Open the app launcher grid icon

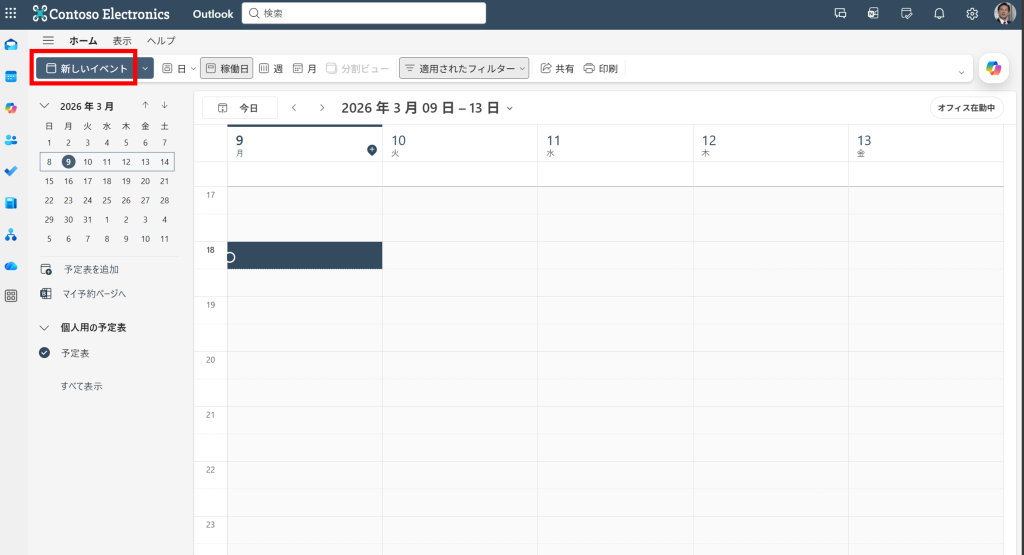[x=11, y=13]
